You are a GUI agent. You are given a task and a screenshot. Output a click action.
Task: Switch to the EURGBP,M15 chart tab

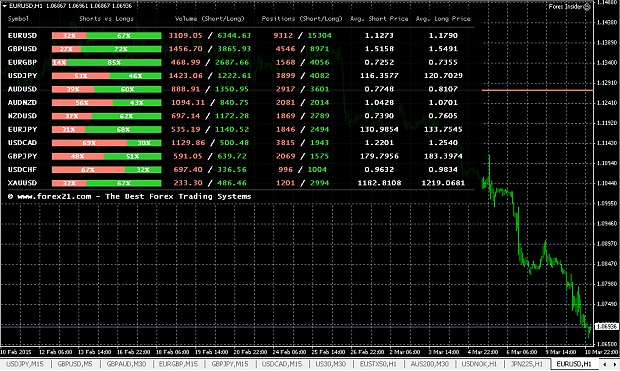[x=178, y=364]
